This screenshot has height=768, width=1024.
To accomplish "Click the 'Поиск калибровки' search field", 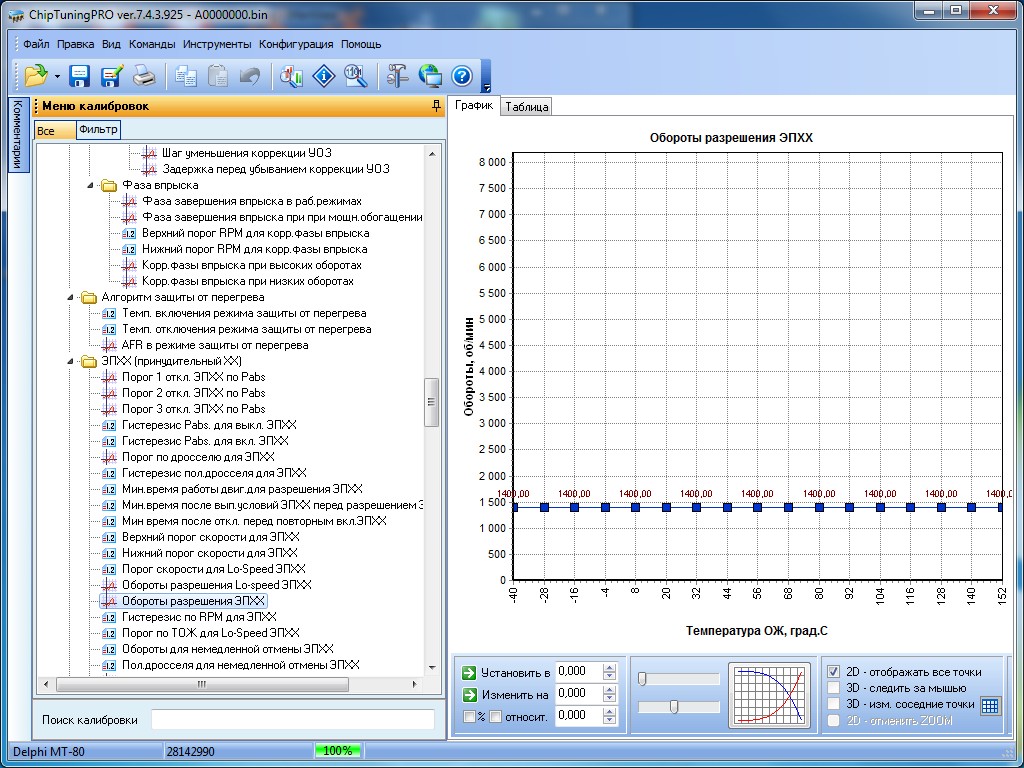I will [292, 720].
